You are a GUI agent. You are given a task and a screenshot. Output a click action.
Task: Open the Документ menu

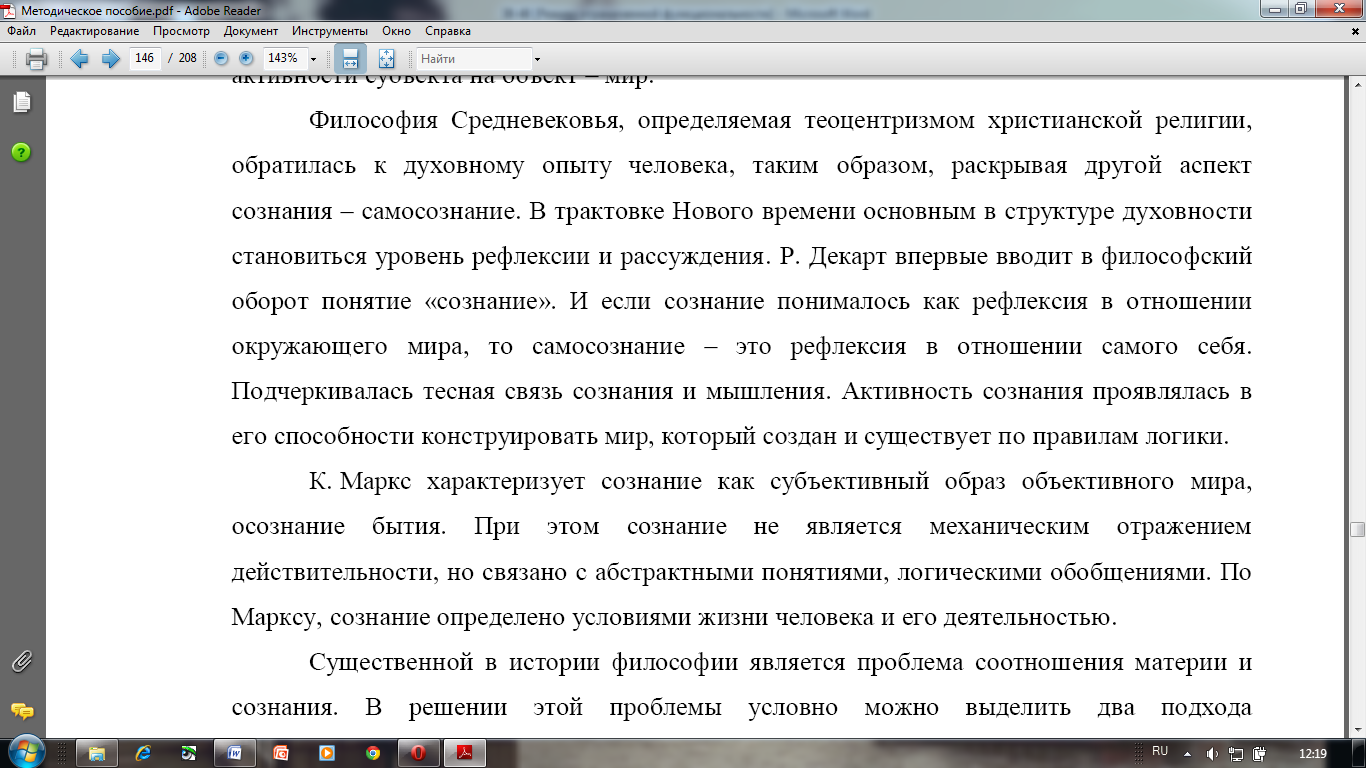(251, 31)
